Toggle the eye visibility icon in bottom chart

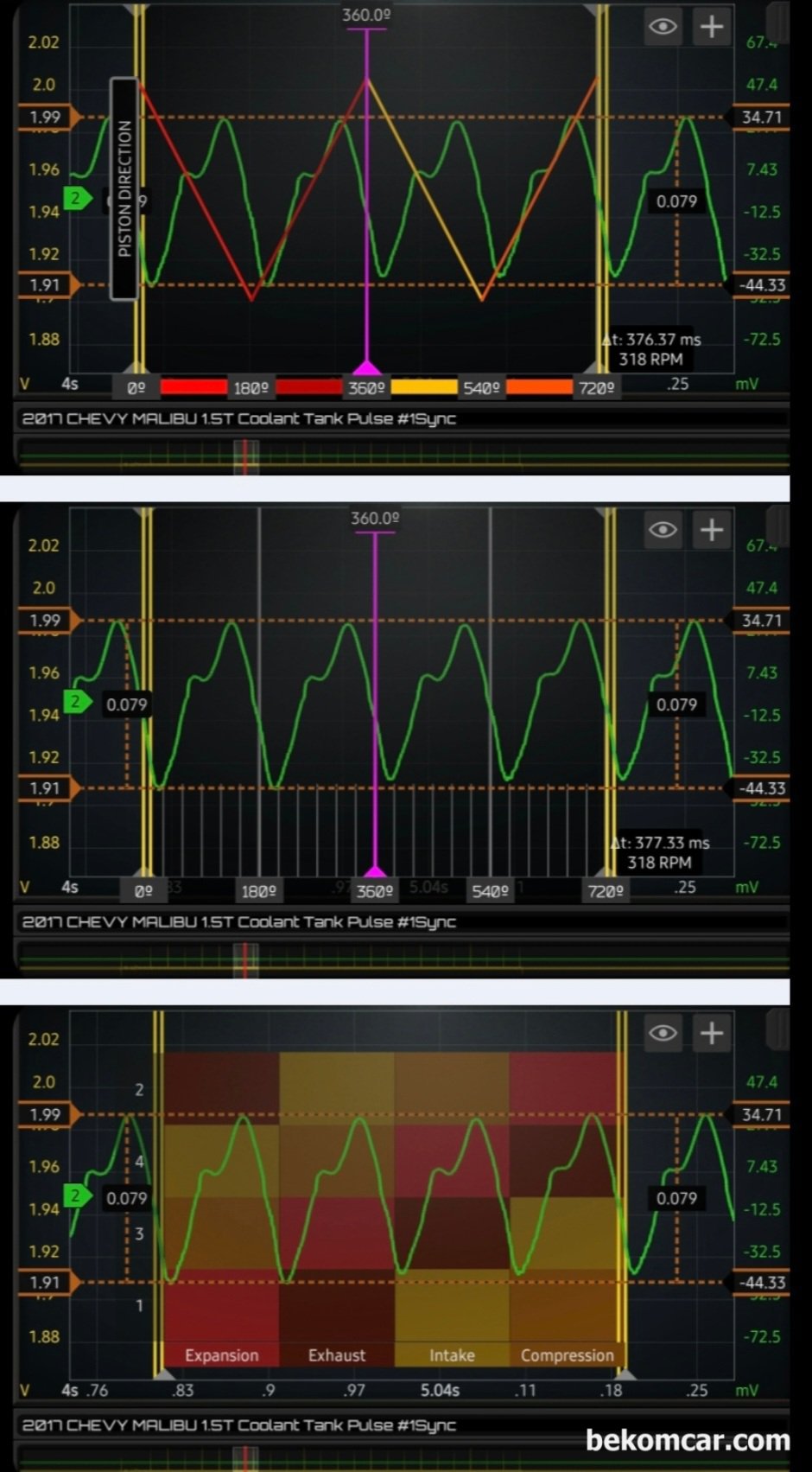(663, 1033)
